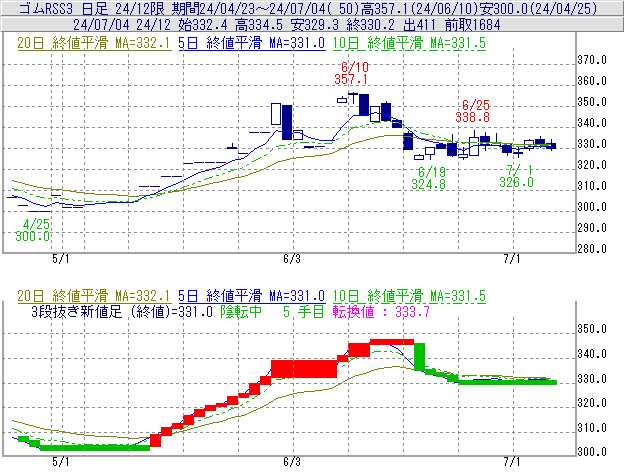Click the last candlestick in top chart
The width and height of the screenshot is (624, 475).
552,146
